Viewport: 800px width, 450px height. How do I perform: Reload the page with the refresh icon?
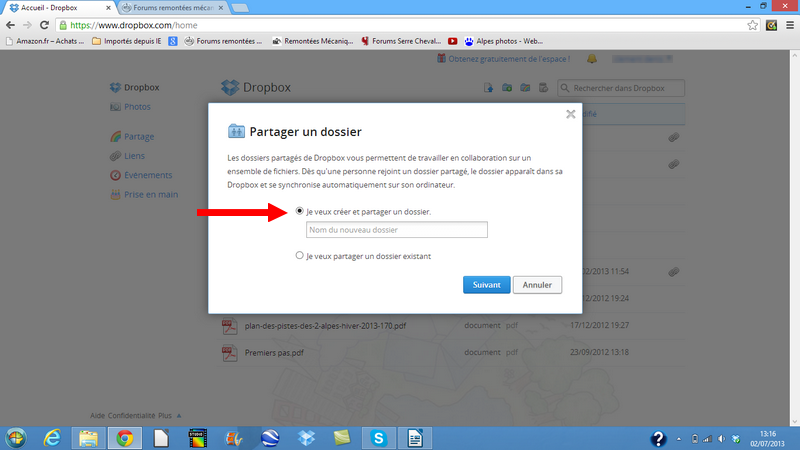(44, 25)
